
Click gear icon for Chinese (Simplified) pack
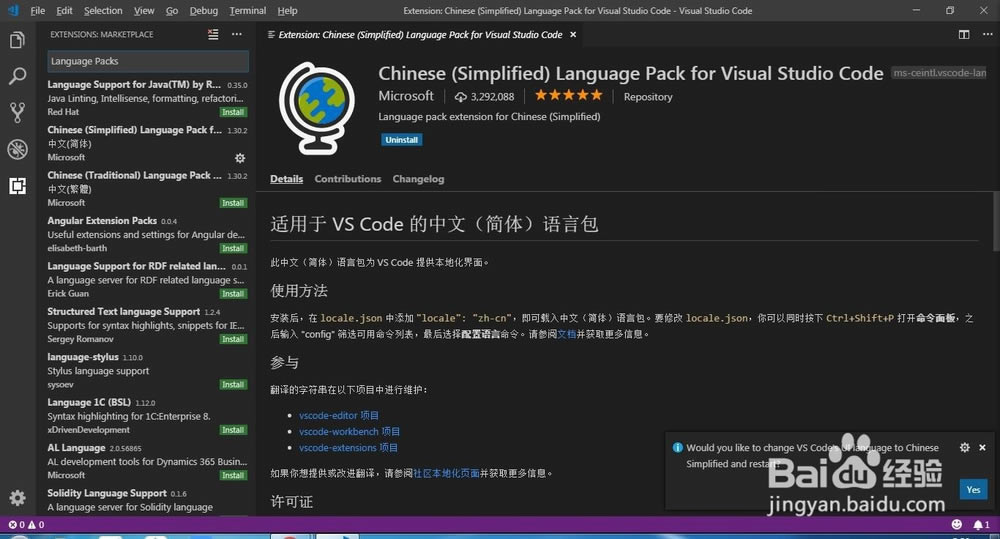240,158
